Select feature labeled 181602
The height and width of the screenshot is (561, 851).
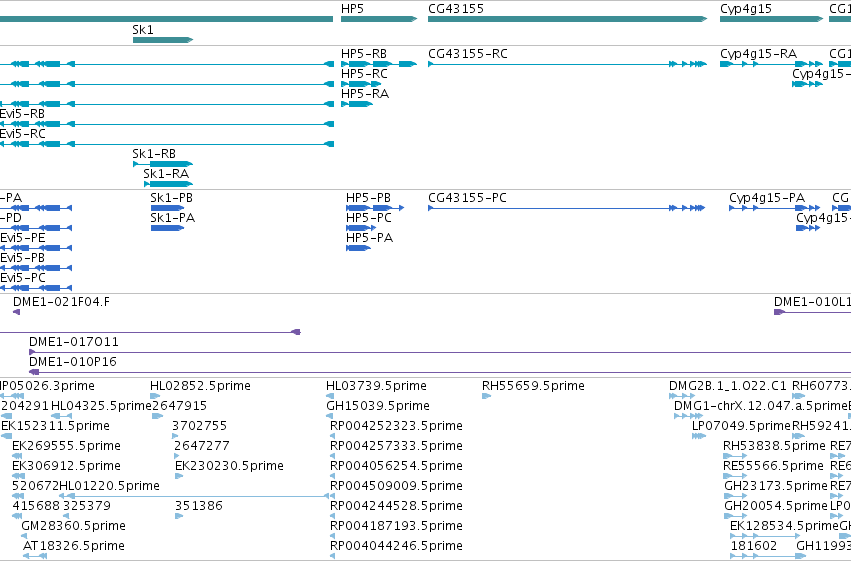[754, 547]
